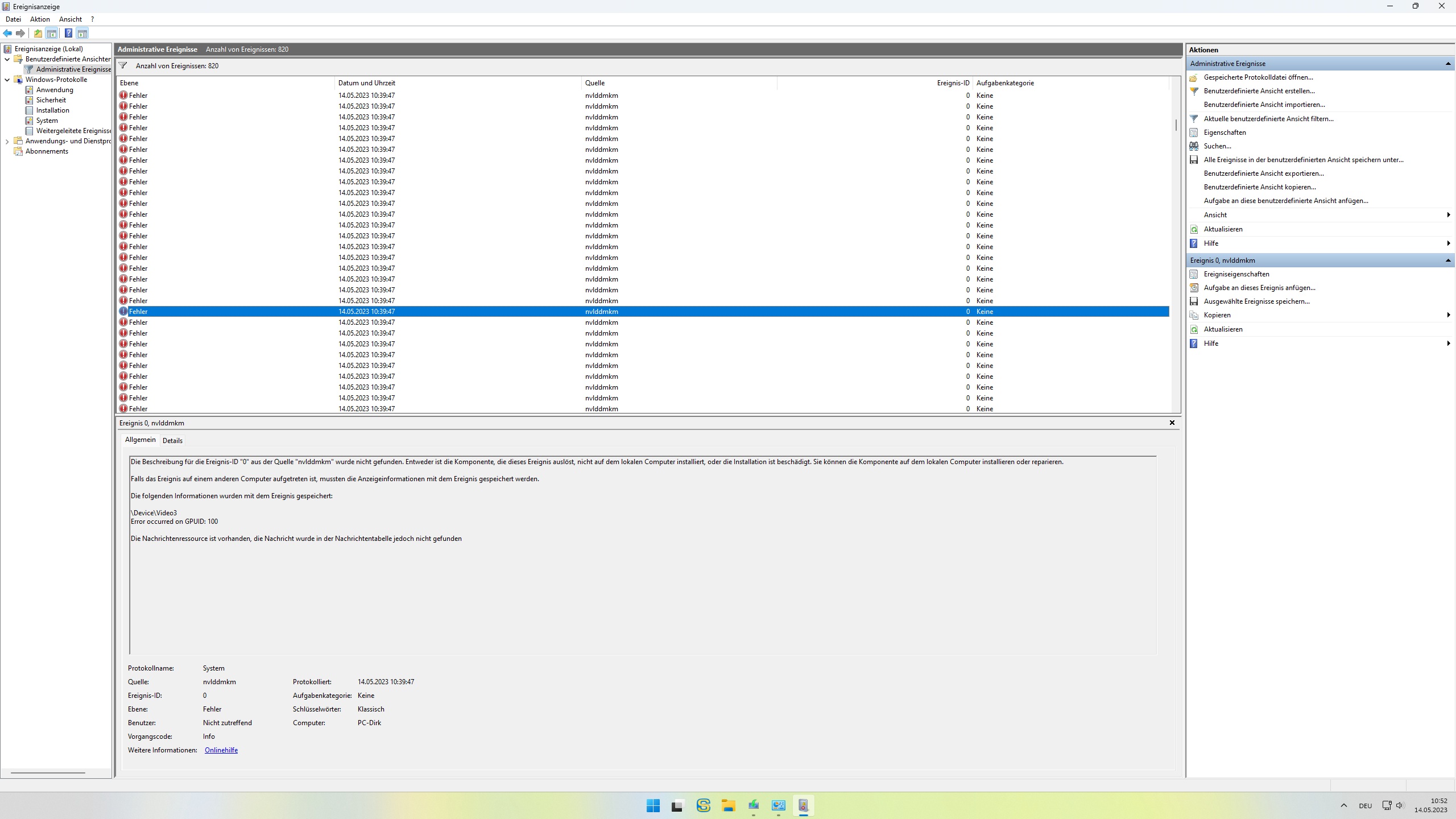Open the Onlinehilfe link

pos(221,750)
